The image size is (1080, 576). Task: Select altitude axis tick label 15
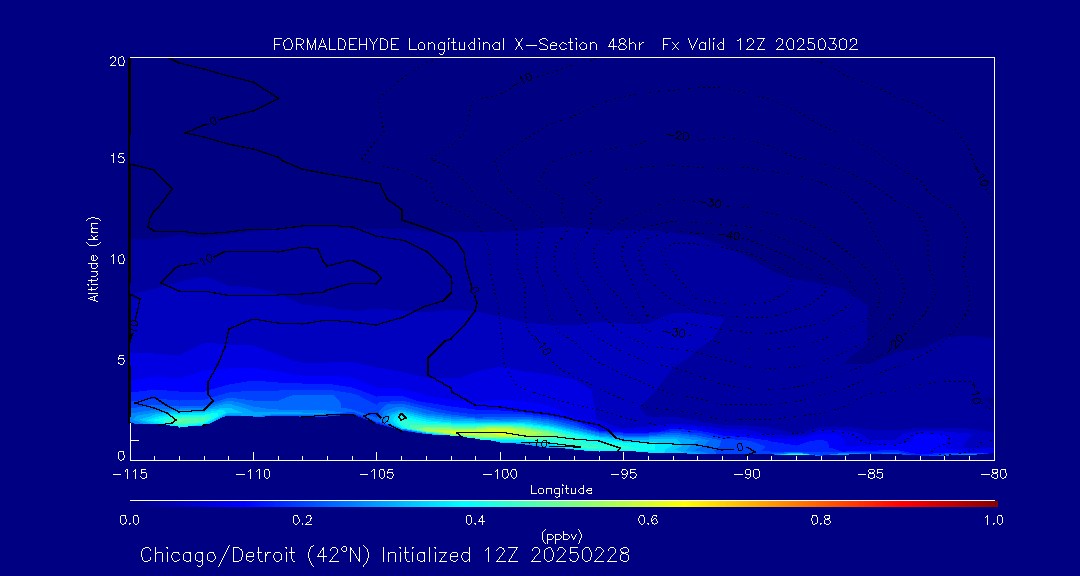[x=116, y=158]
